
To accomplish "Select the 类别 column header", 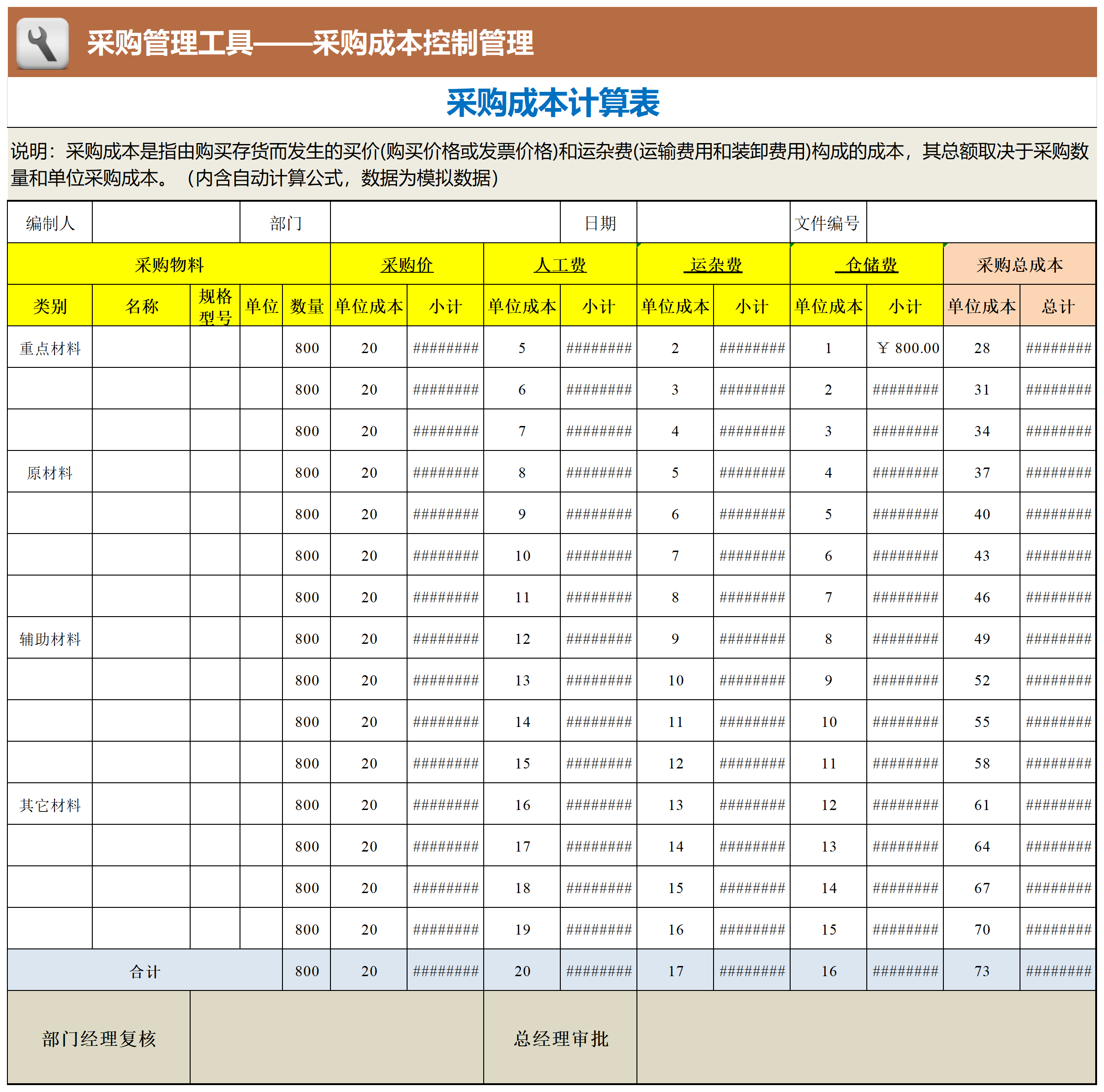I will click(x=50, y=306).
